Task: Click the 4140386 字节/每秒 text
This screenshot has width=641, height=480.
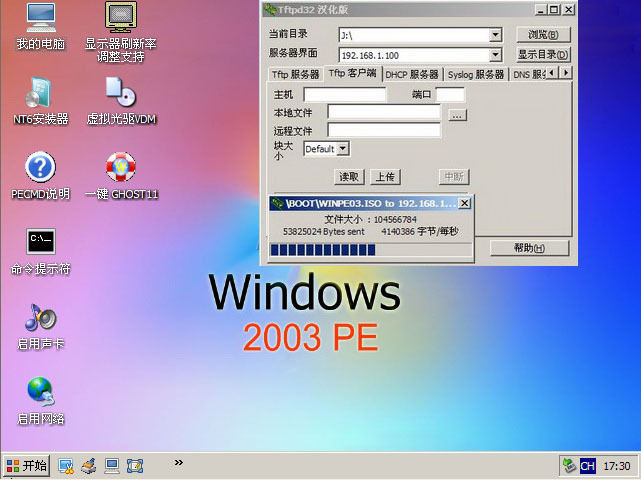Action: (420, 231)
